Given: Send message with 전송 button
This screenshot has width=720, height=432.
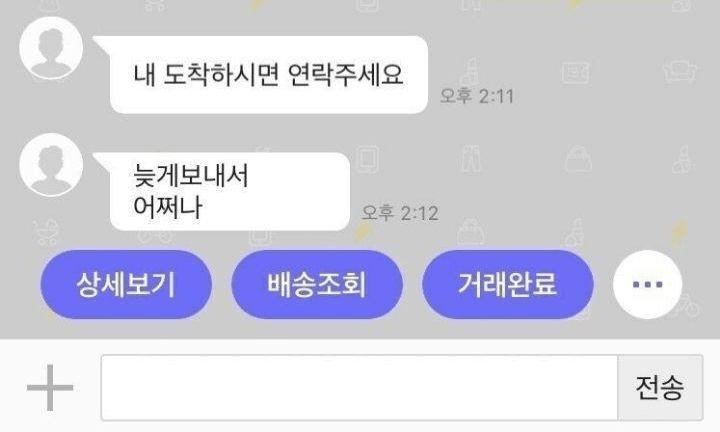Looking at the screenshot, I should coord(660,387).
